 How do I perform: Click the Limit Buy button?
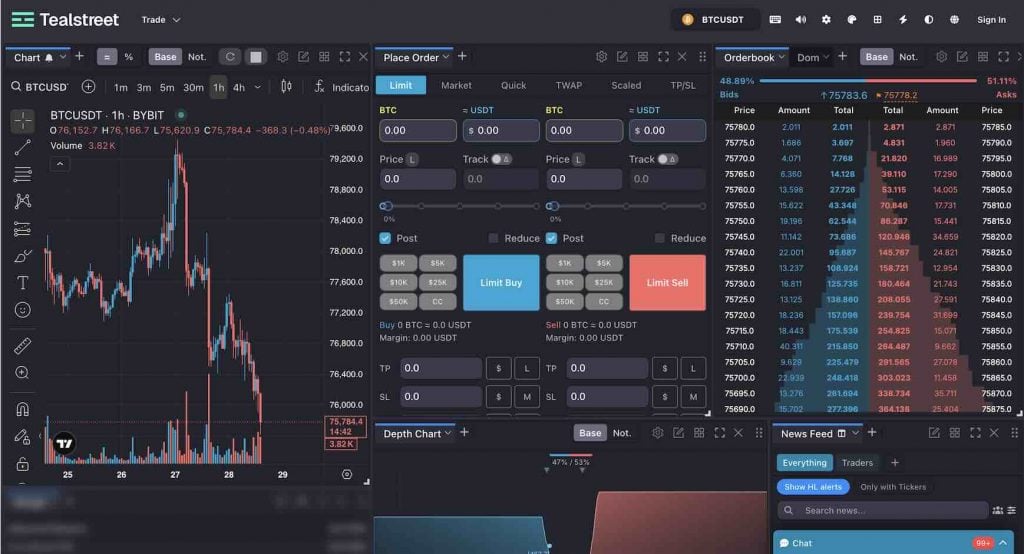(501, 282)
